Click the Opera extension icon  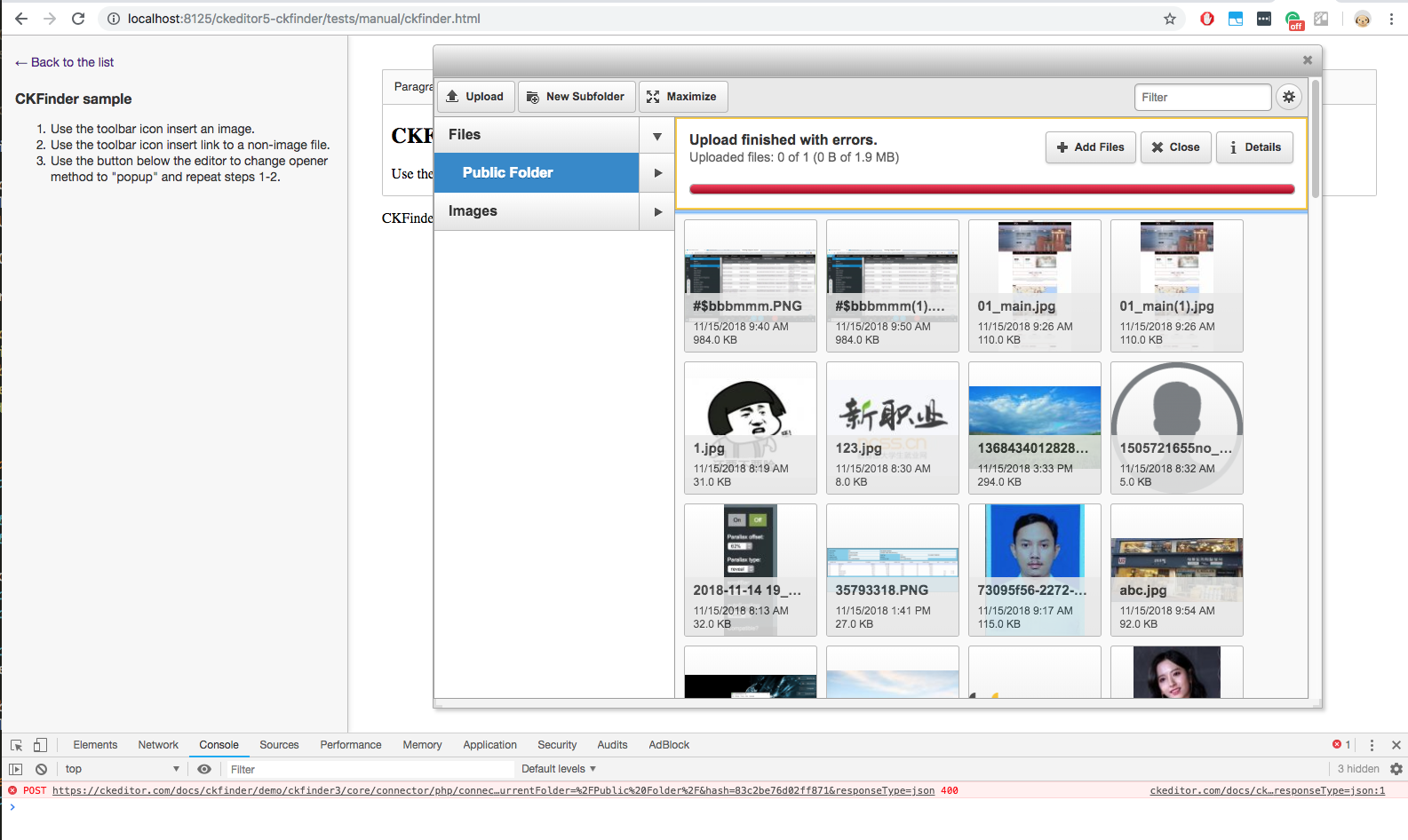(x=1207, y=19)
